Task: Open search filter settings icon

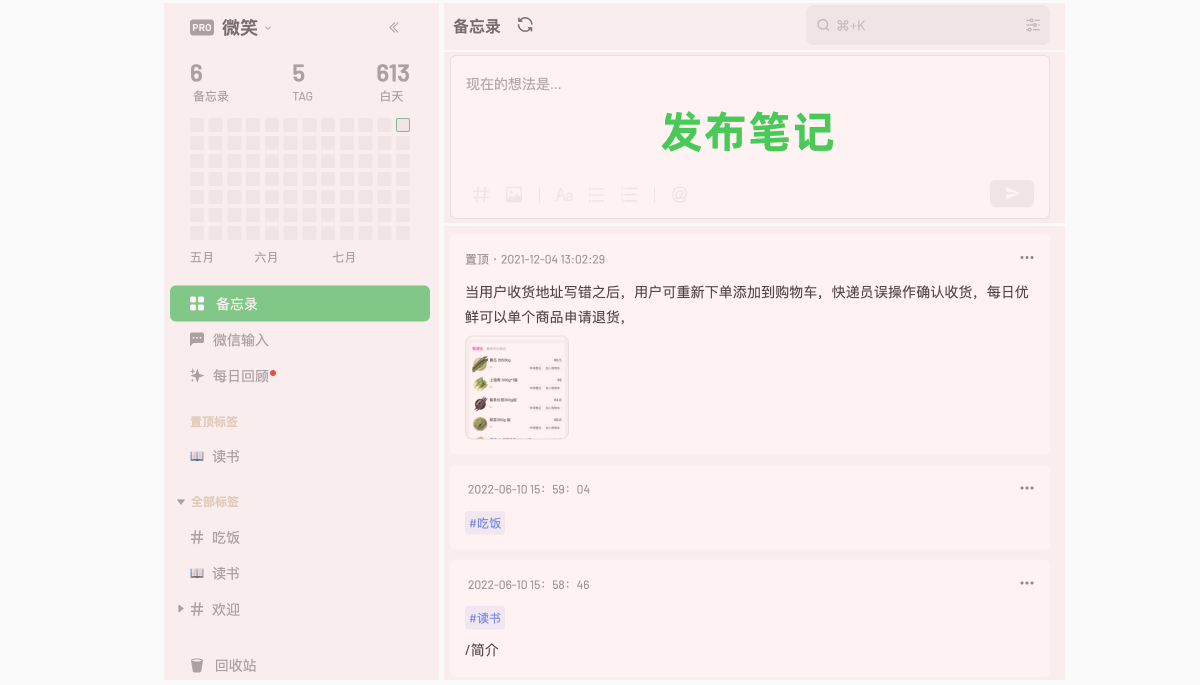Action: point(1033,25)
